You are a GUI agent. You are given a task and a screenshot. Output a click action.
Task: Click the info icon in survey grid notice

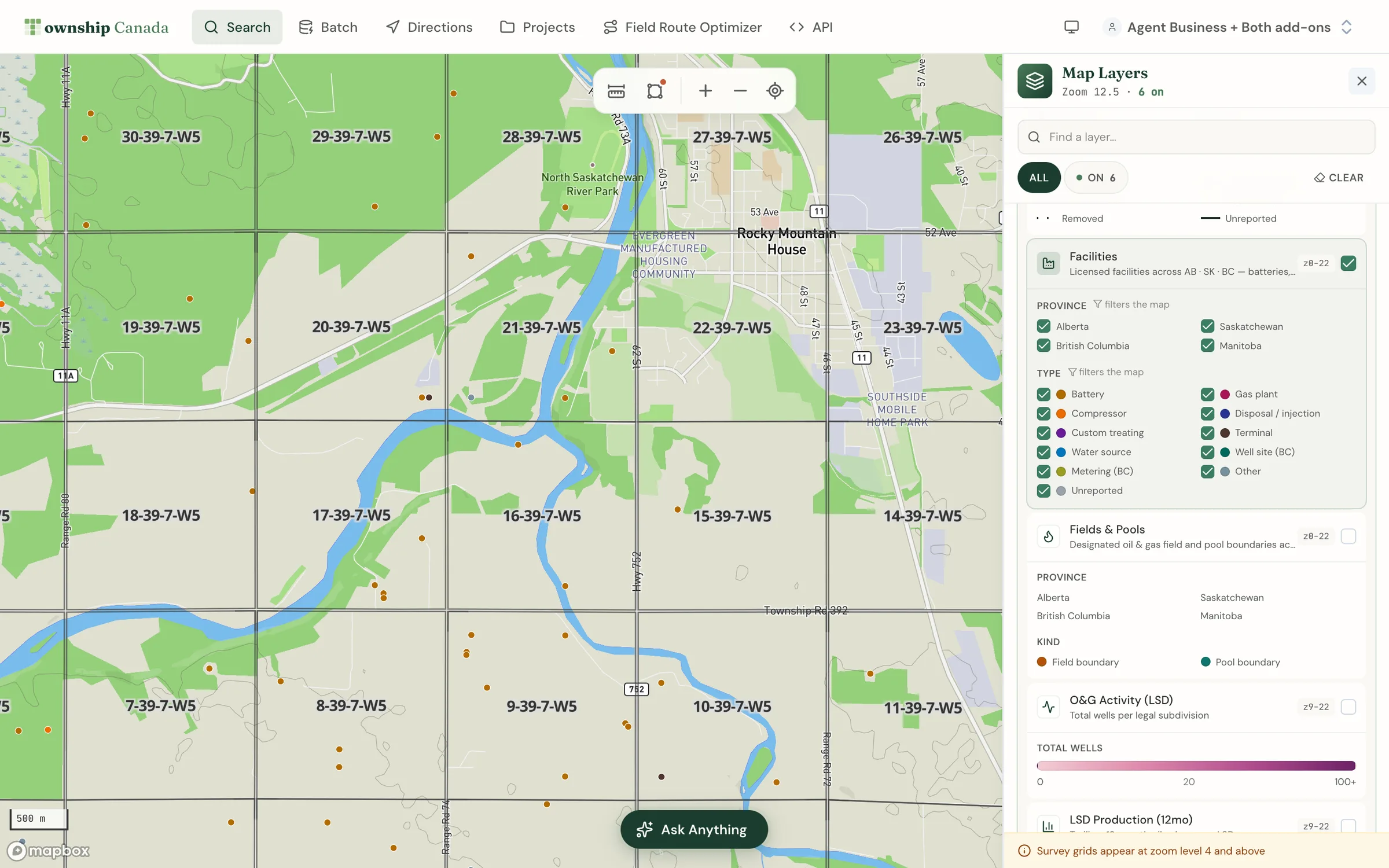coord(1024,851)
